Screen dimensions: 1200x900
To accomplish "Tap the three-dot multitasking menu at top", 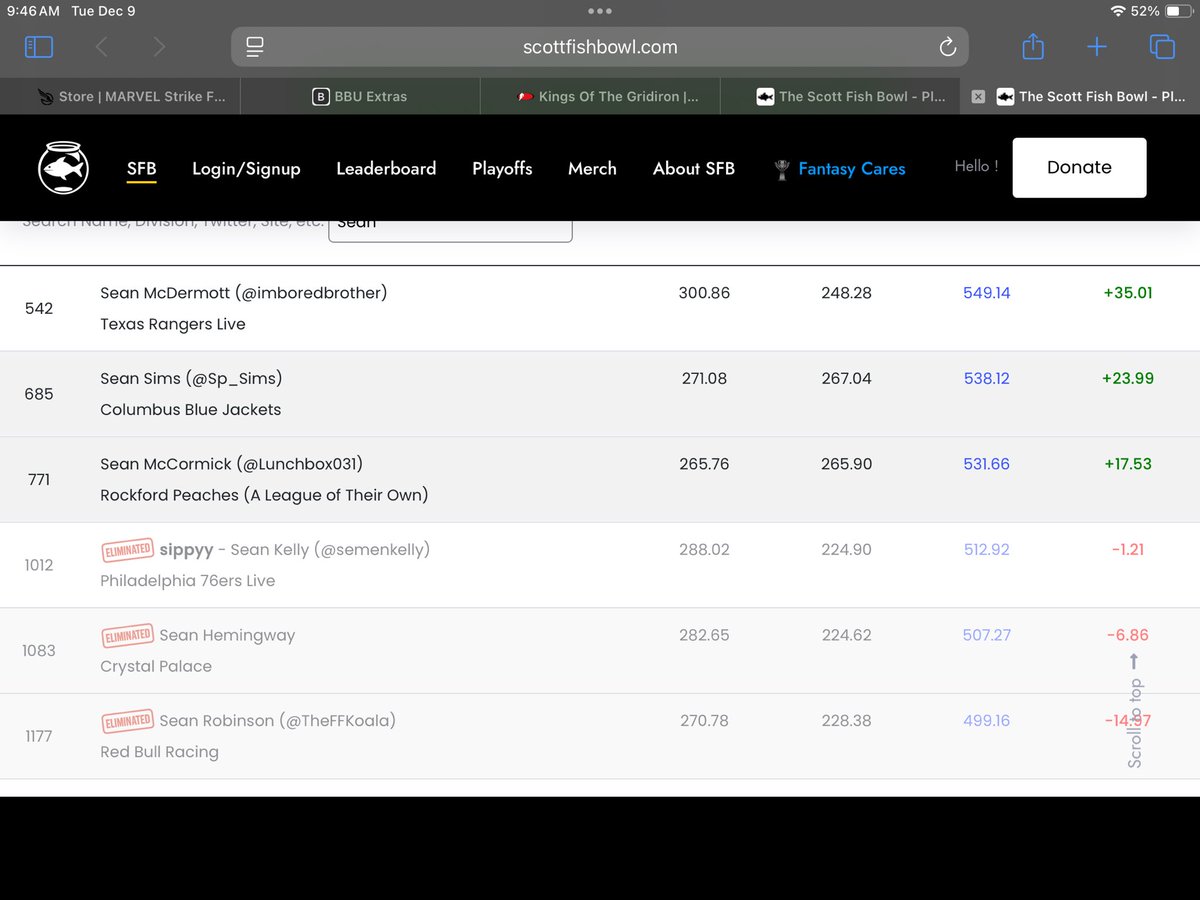I will (x=600, y=11).
